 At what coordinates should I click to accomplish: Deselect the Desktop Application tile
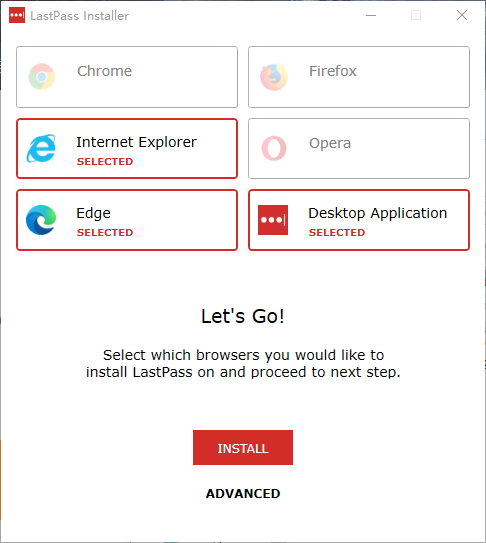pos(359,220)
